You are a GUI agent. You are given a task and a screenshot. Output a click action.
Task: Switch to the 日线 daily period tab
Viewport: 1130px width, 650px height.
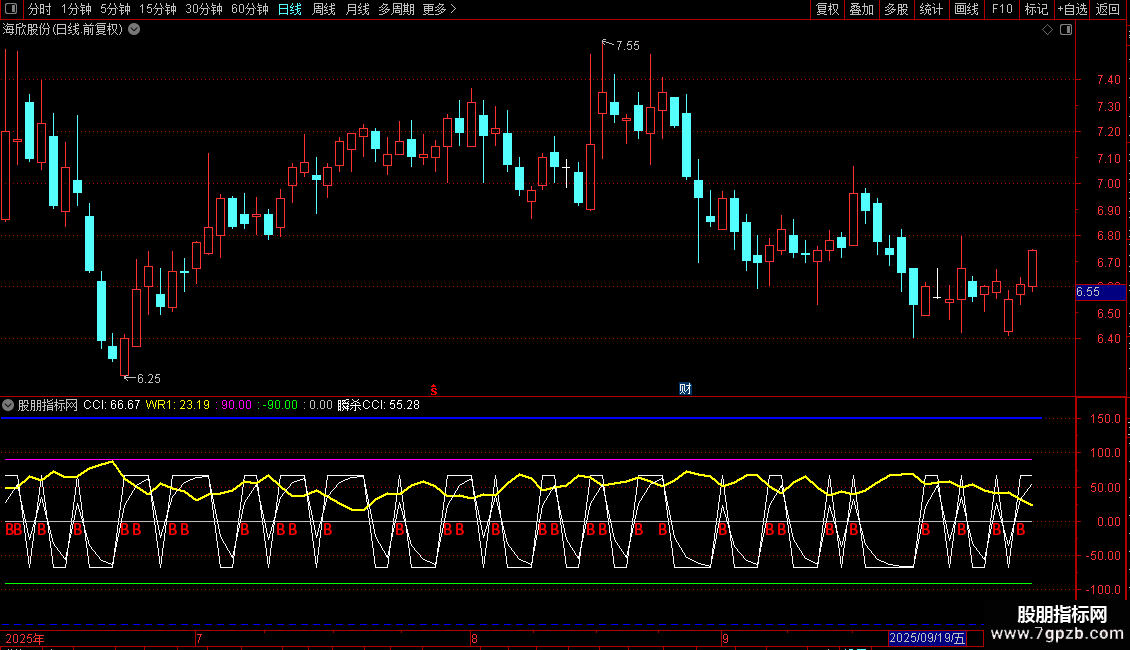point(289,9)
